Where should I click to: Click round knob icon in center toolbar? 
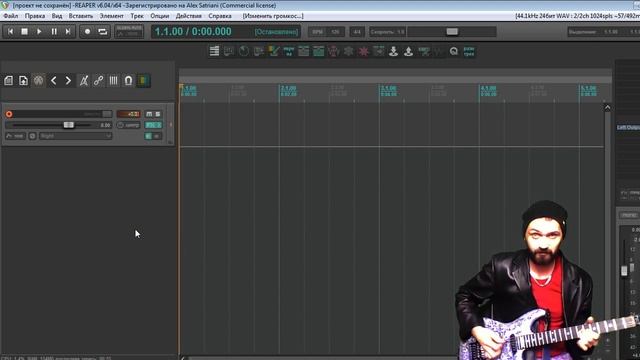pos(244,51)
